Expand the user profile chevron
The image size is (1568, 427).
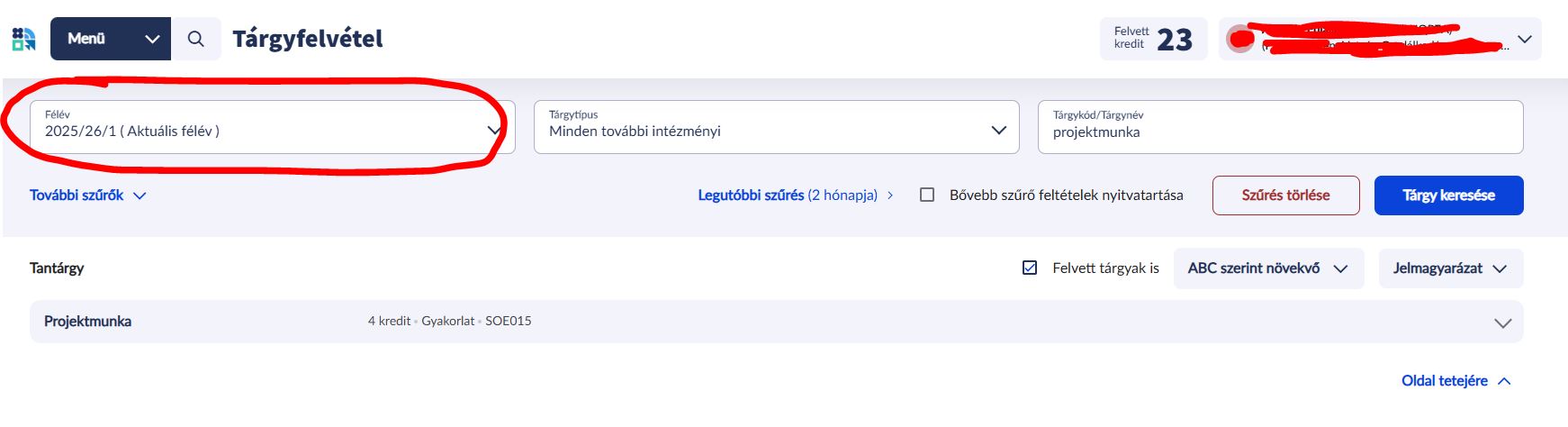[x=1525, y=40]
